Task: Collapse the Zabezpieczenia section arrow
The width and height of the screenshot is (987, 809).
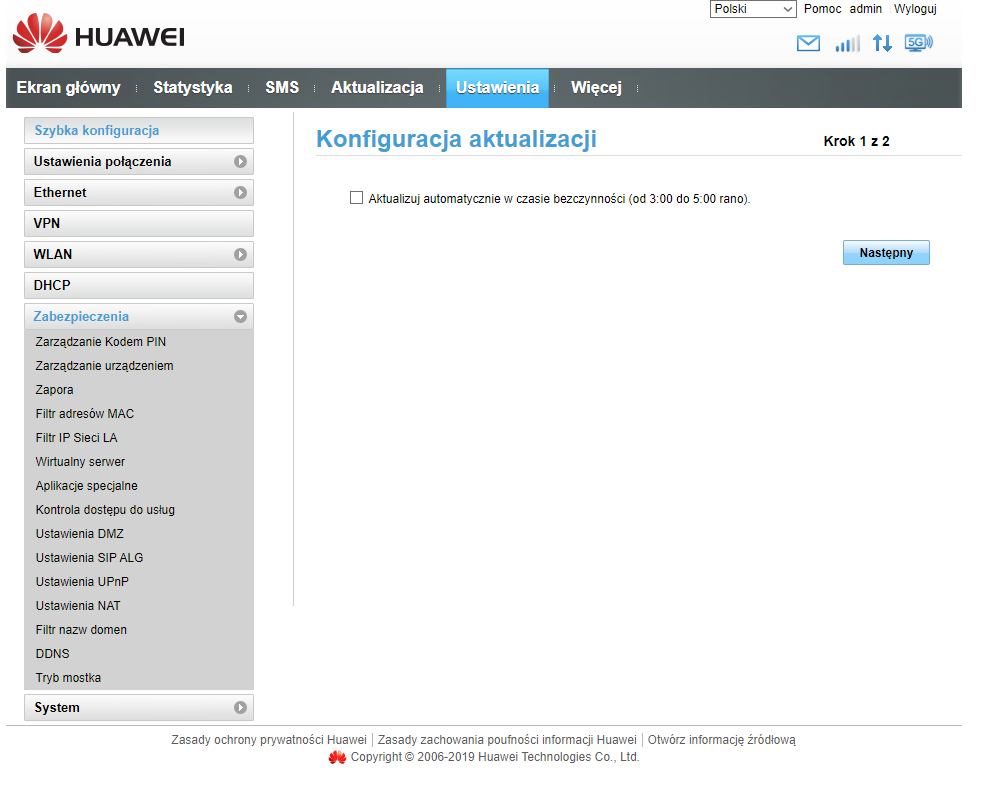Action: point(240,316)
